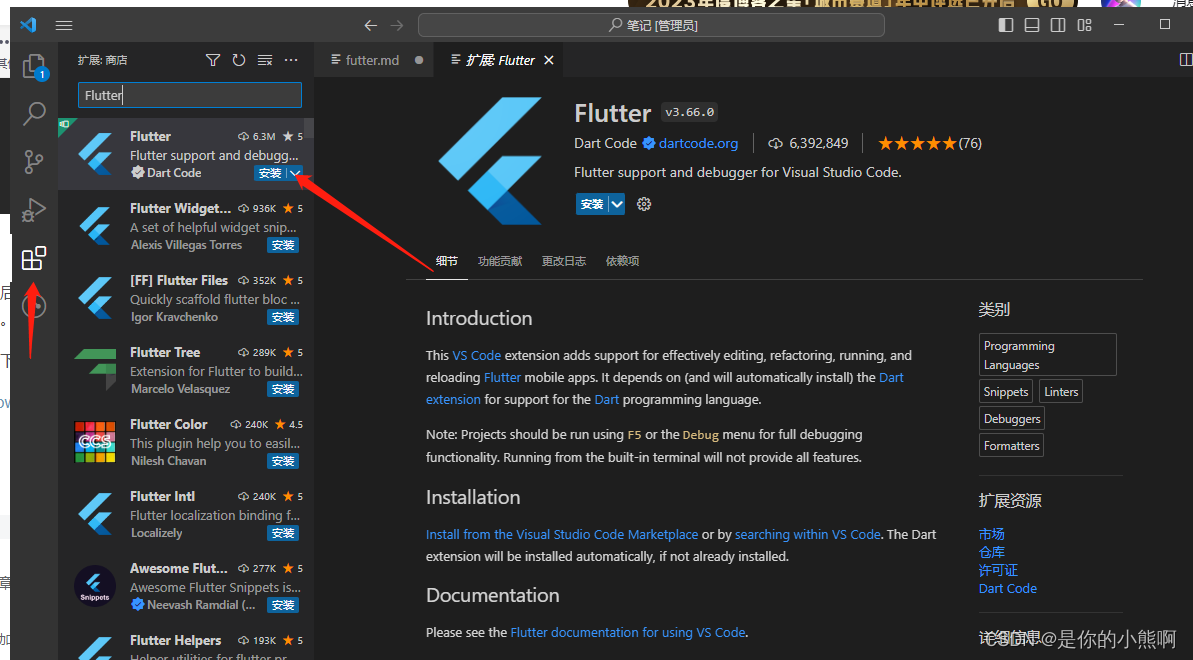Viewport: 1193px width, 660px height.
Task: Expand install dropdown in Flutter detail page
Action: (617, 204)
